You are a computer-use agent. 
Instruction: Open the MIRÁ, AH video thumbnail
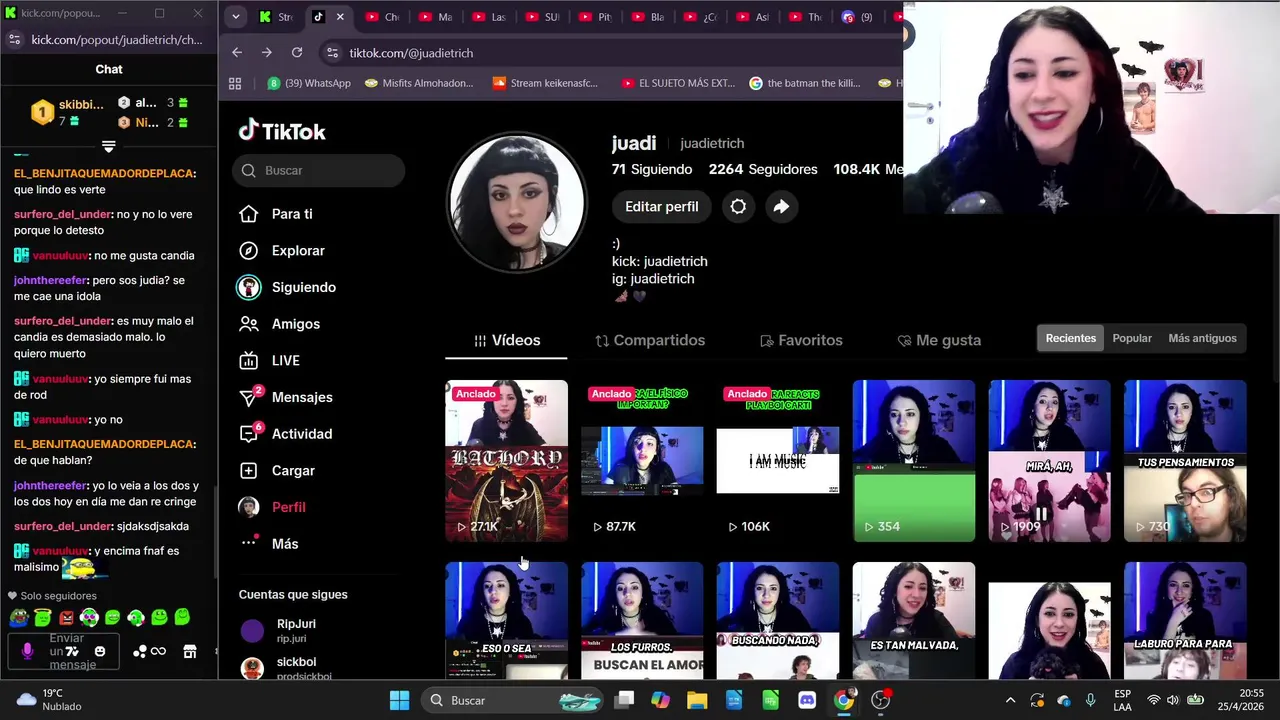[x=1049, y=460]
